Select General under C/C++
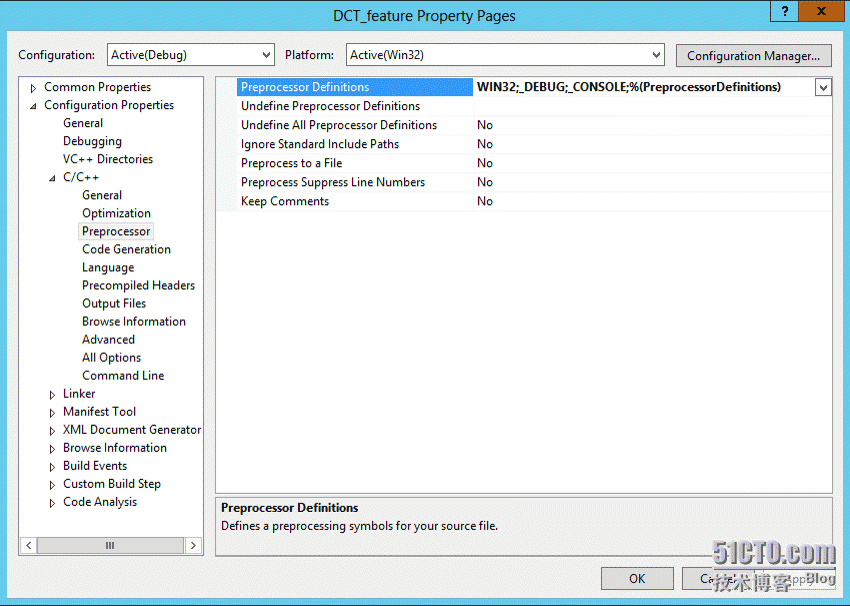The height and width of the screenshot is (606, 850). click(102, 195)
